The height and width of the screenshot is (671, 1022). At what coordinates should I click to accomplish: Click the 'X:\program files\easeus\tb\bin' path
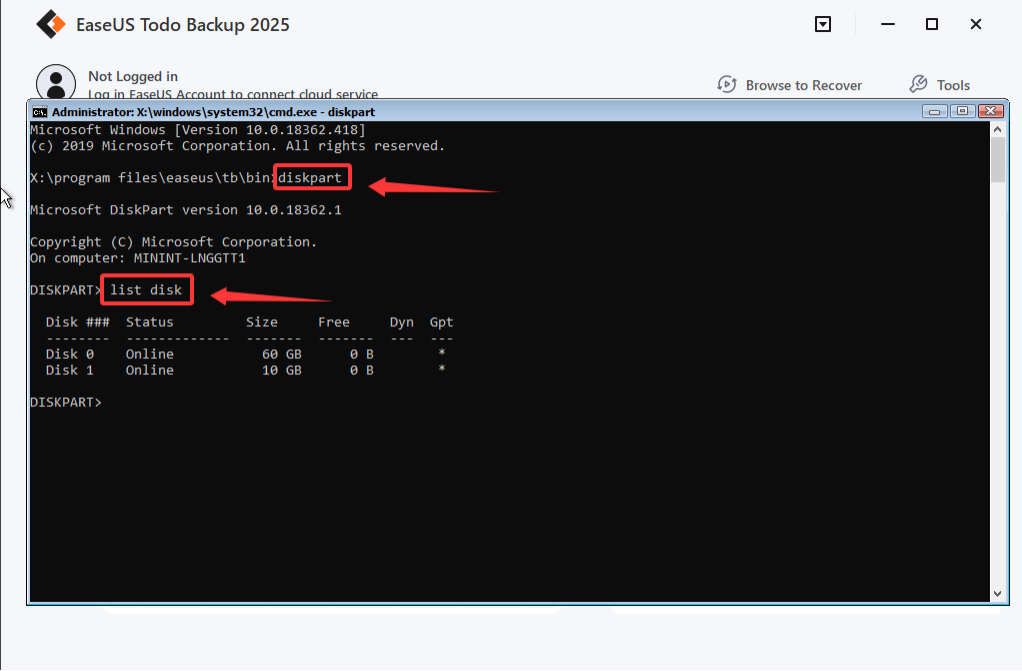pos(152,178)
